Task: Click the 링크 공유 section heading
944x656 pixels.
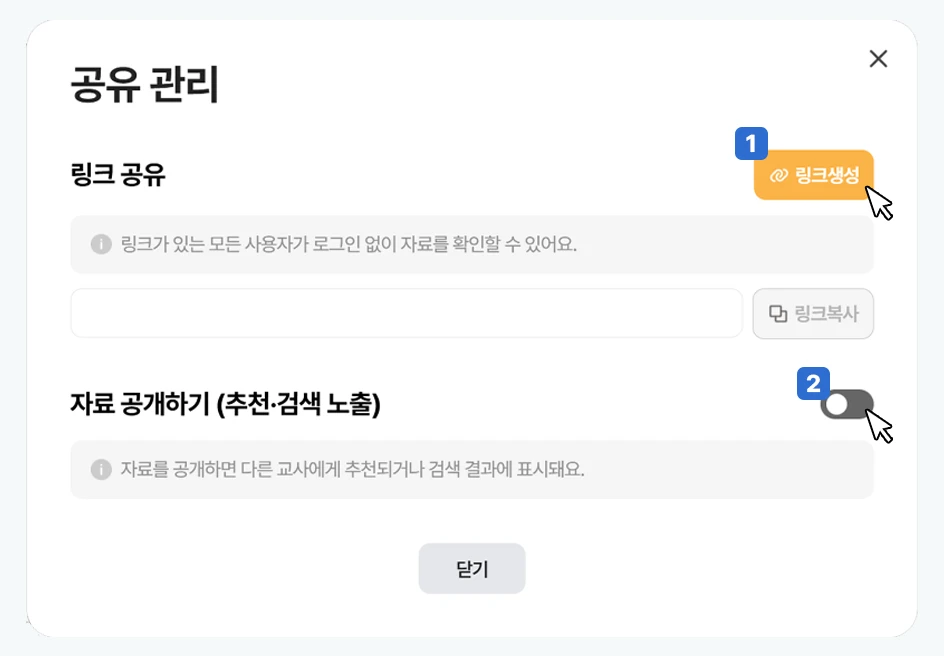Action: tap(118, 175)
